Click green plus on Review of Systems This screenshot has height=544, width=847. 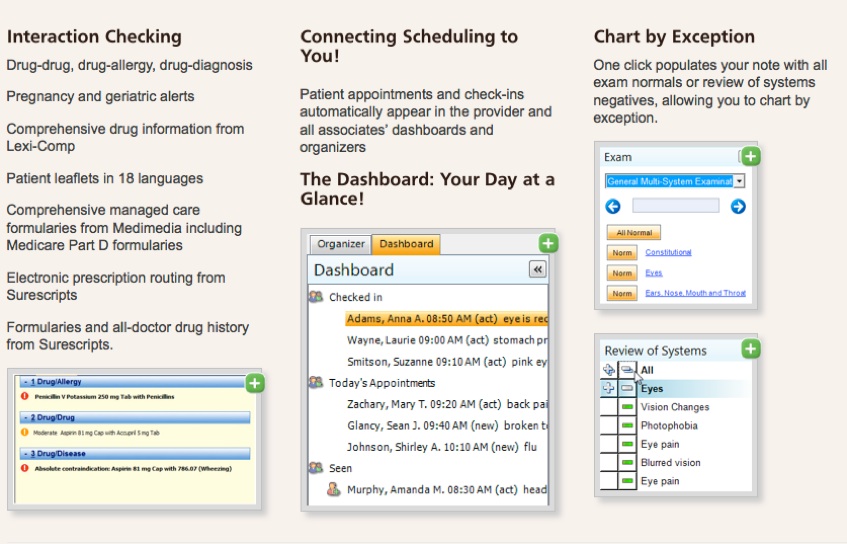(751, 349)
